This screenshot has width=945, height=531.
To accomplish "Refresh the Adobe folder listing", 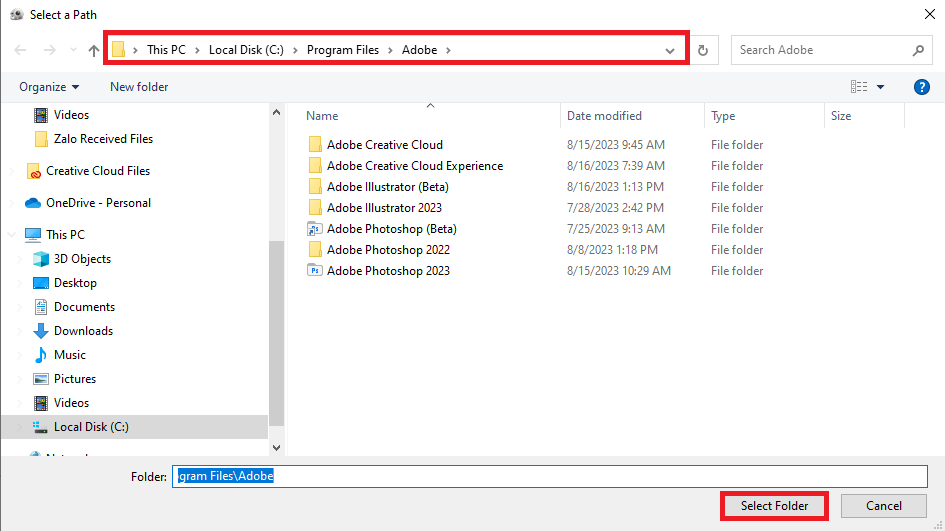I will click(703, 51).
